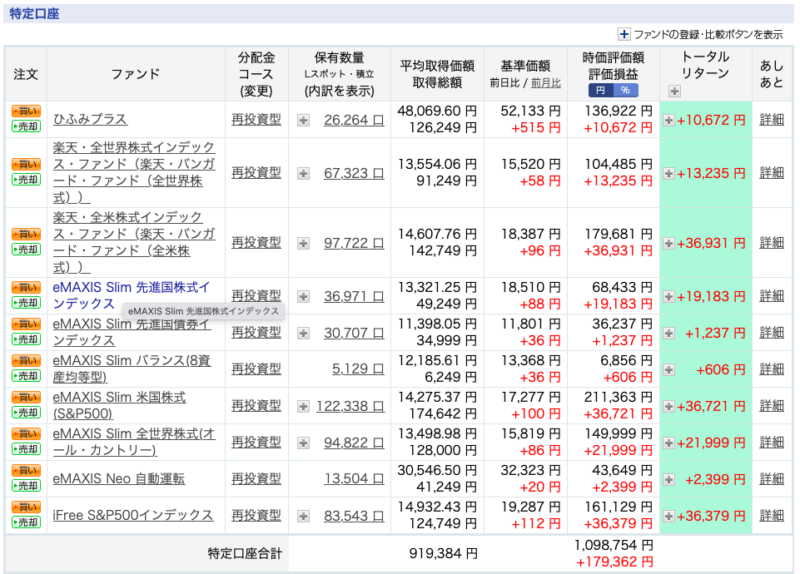Sell eMAXIS Slim バランス(8資産均等型)

click(26, 376)
